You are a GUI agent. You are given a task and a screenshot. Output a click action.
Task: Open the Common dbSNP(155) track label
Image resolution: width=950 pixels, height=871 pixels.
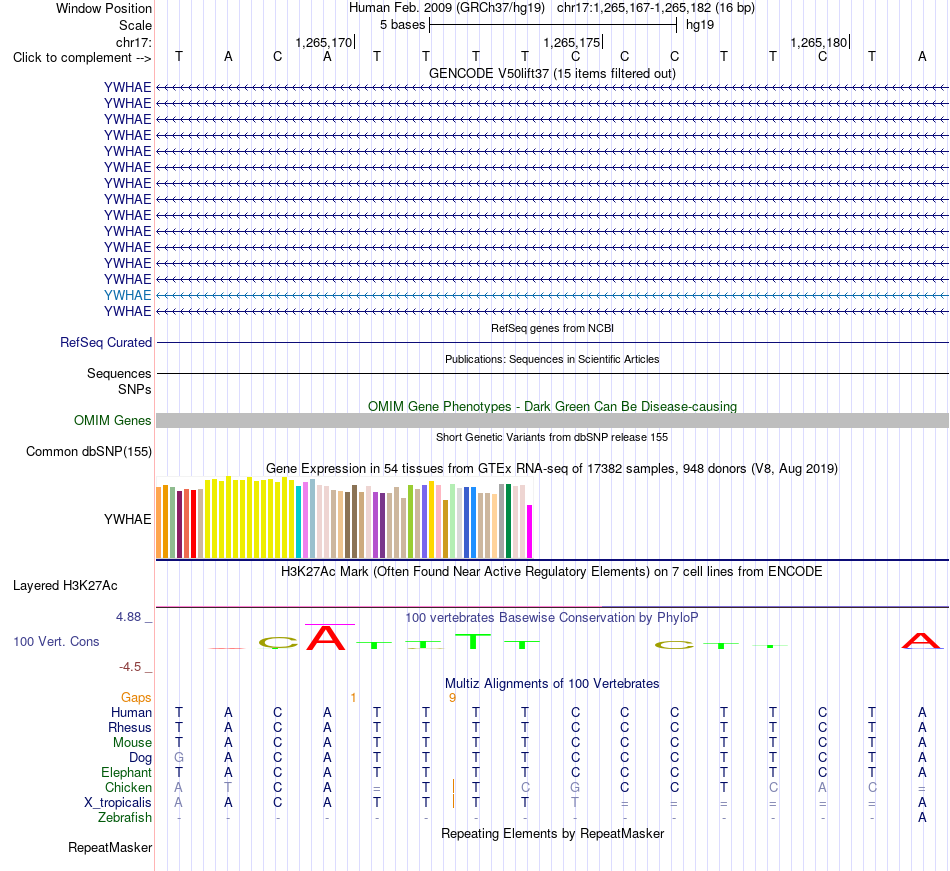(88, 451)
